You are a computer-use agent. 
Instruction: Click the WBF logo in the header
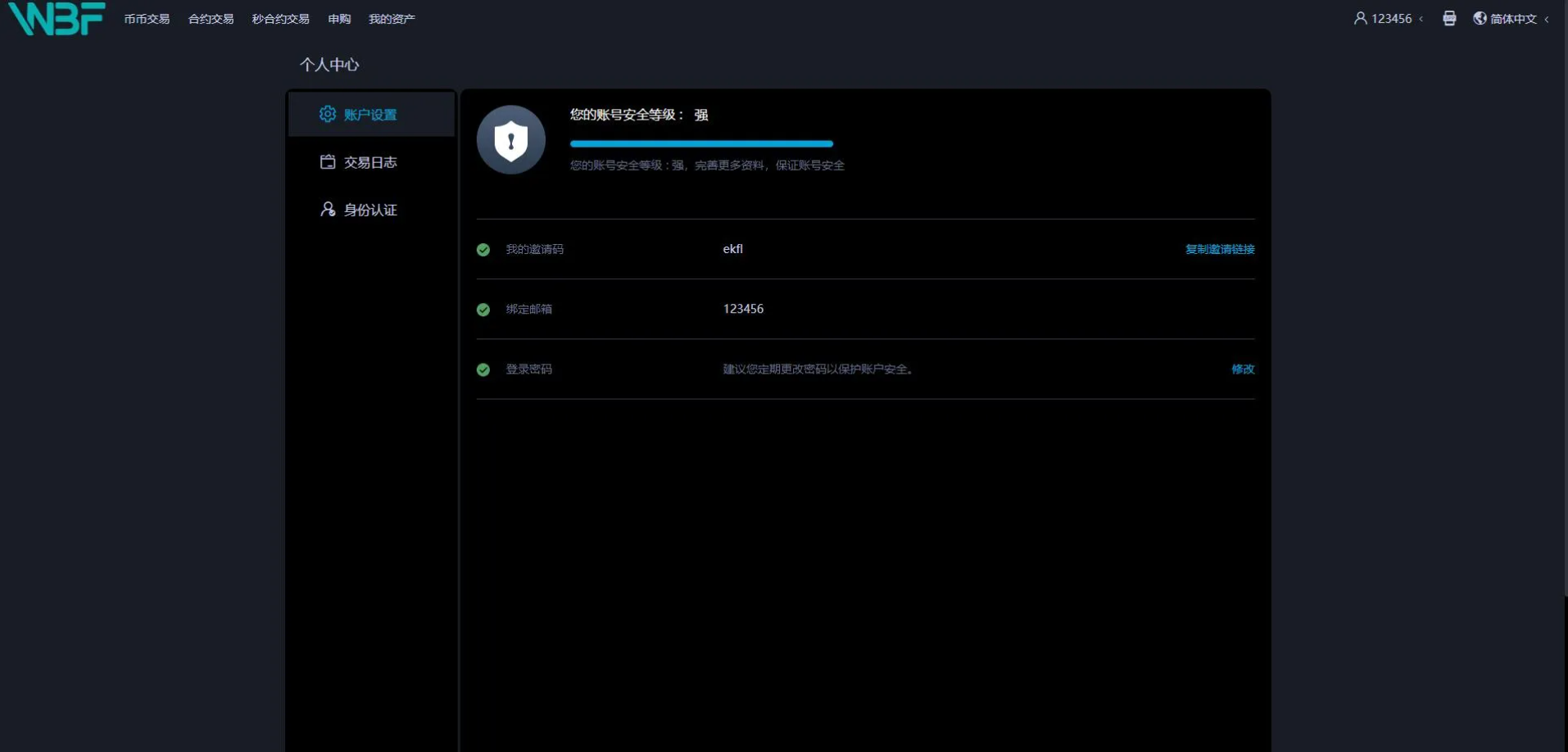click(57, 19)
